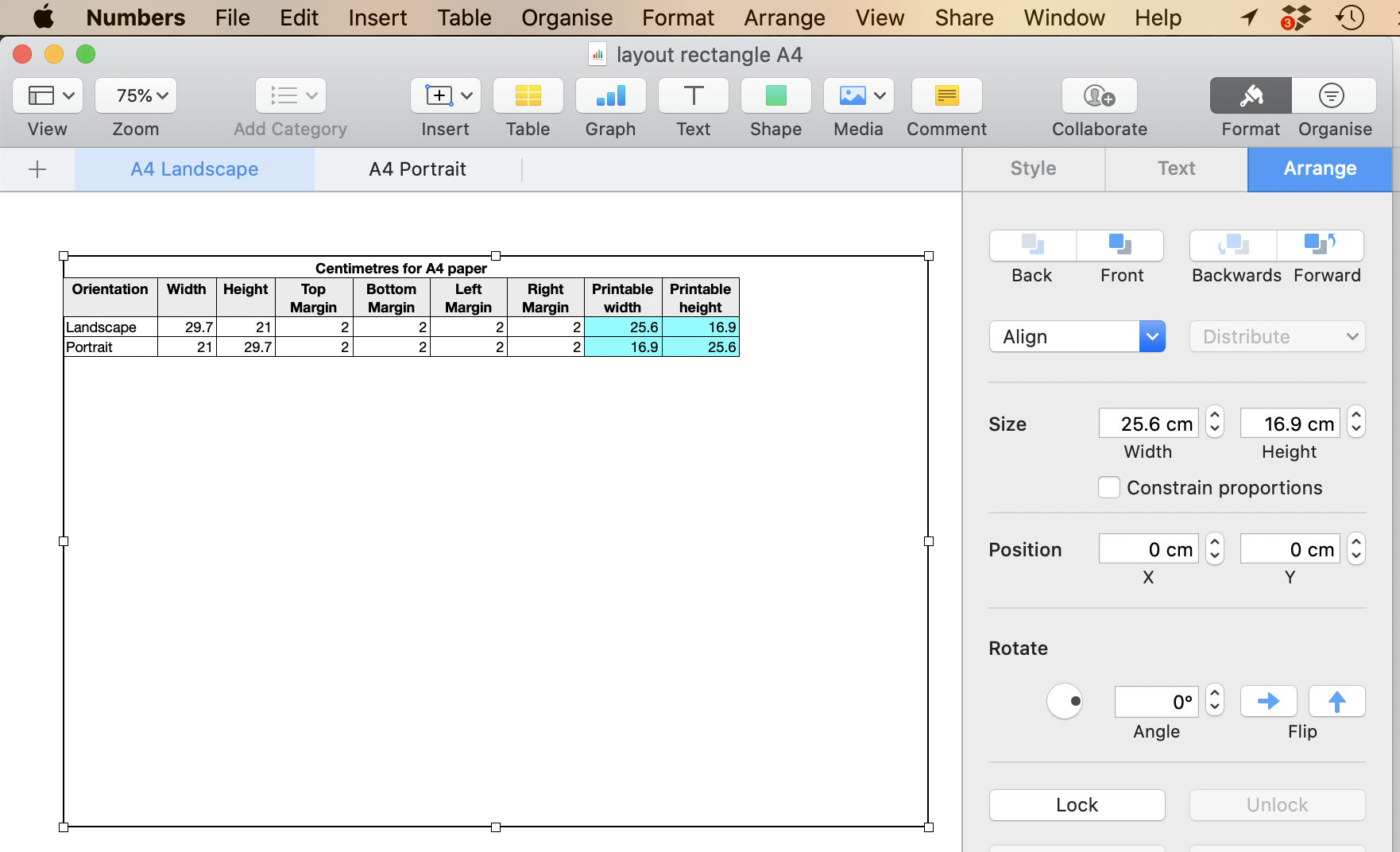Switch to the Style inspector tab
Viewport: 1400px width, 852px height.
1033,168
